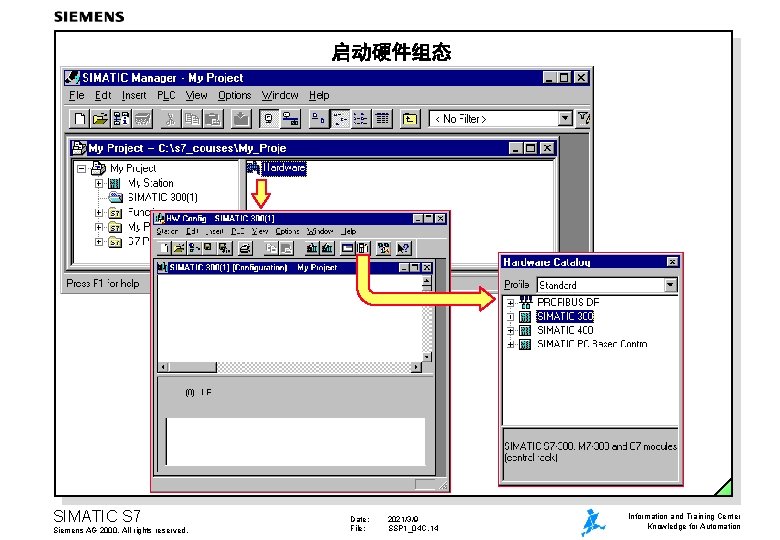Click the Download to Module icon in HW Config
The height and width of the screenshot is (540, 780).
[312, 248]
